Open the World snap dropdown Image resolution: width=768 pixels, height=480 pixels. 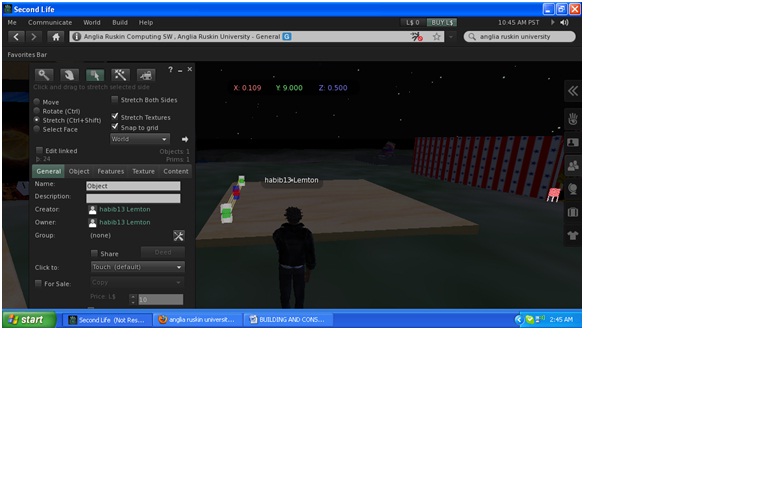(140, 139)
